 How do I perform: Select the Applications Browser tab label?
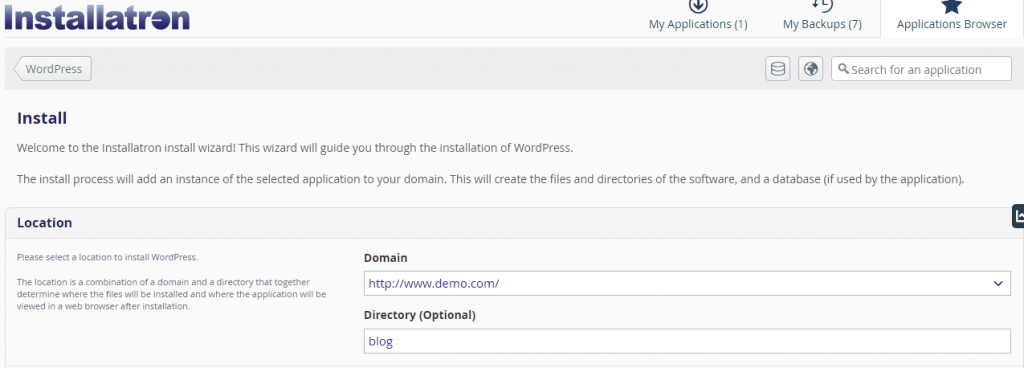[952, 24]
